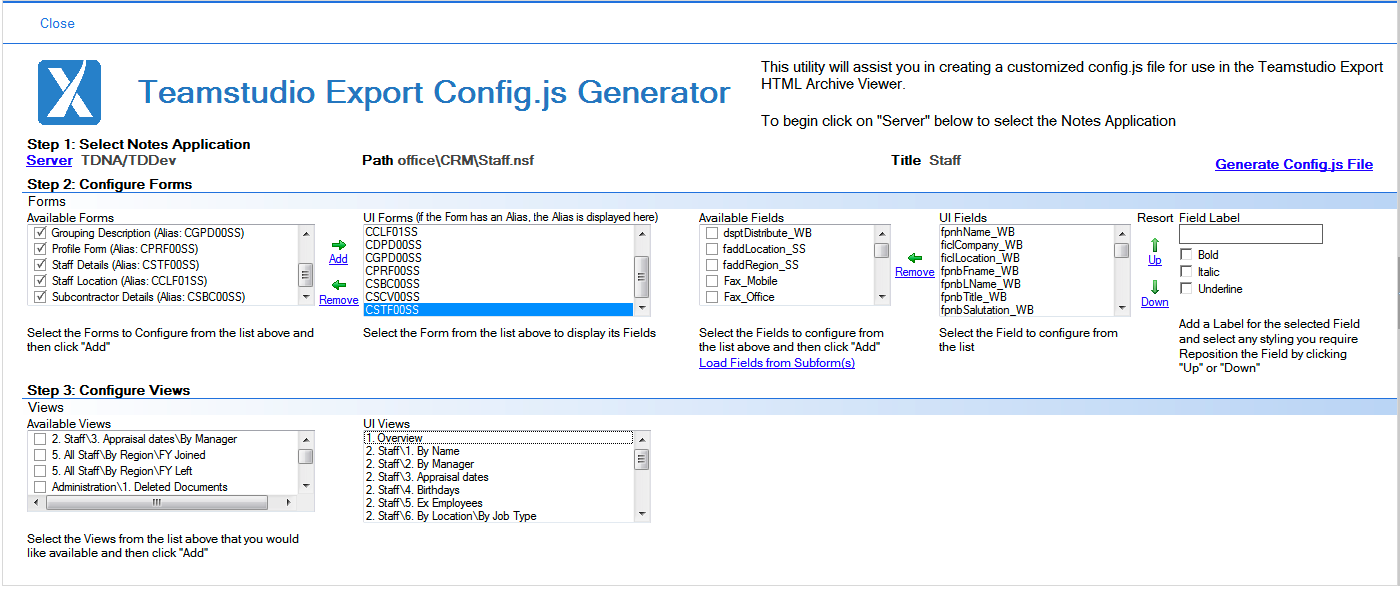Select 2. Staff\1. By Name view

(x=498, y=451)
